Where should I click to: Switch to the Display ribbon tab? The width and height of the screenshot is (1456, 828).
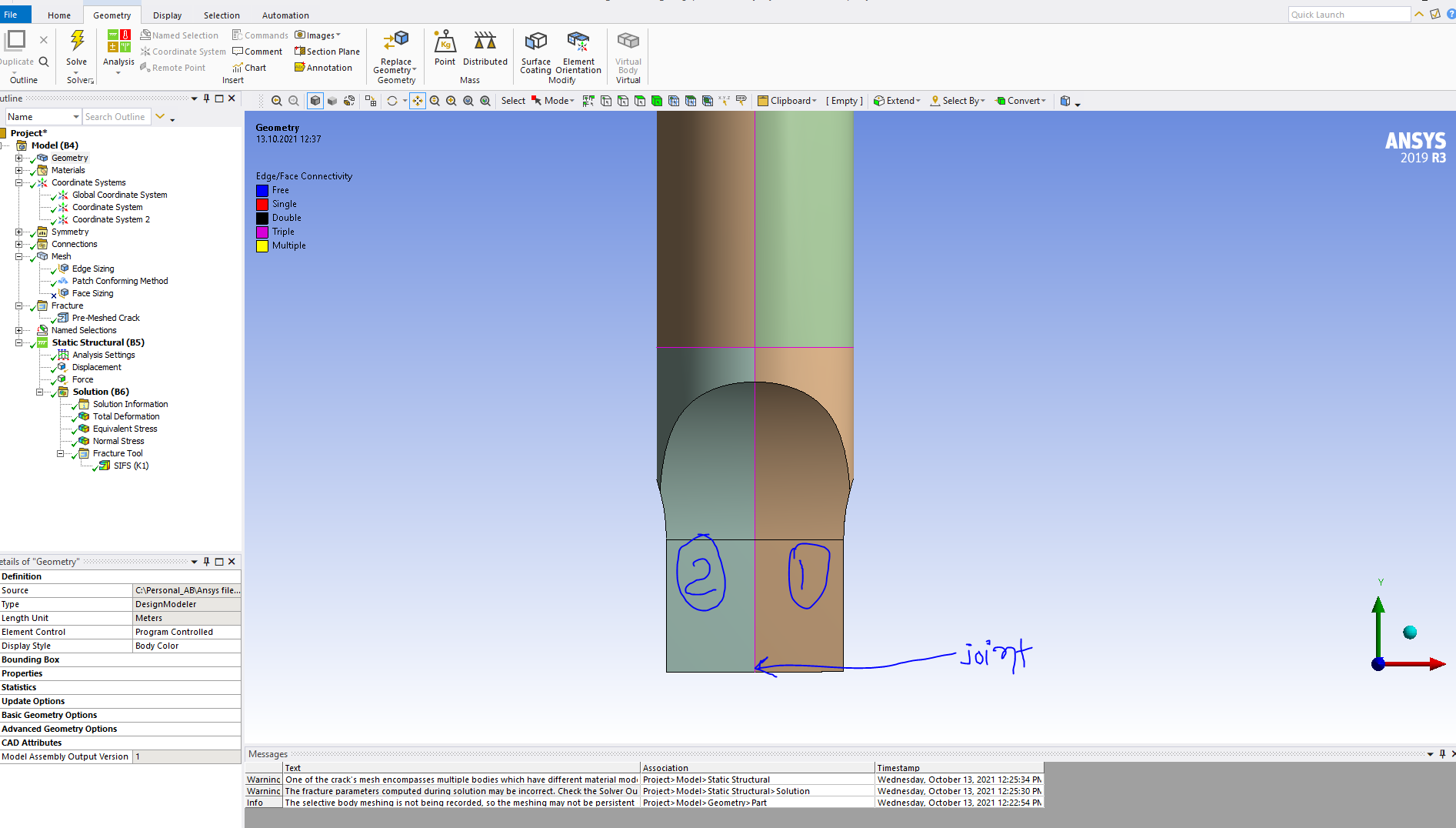[167, 15]
